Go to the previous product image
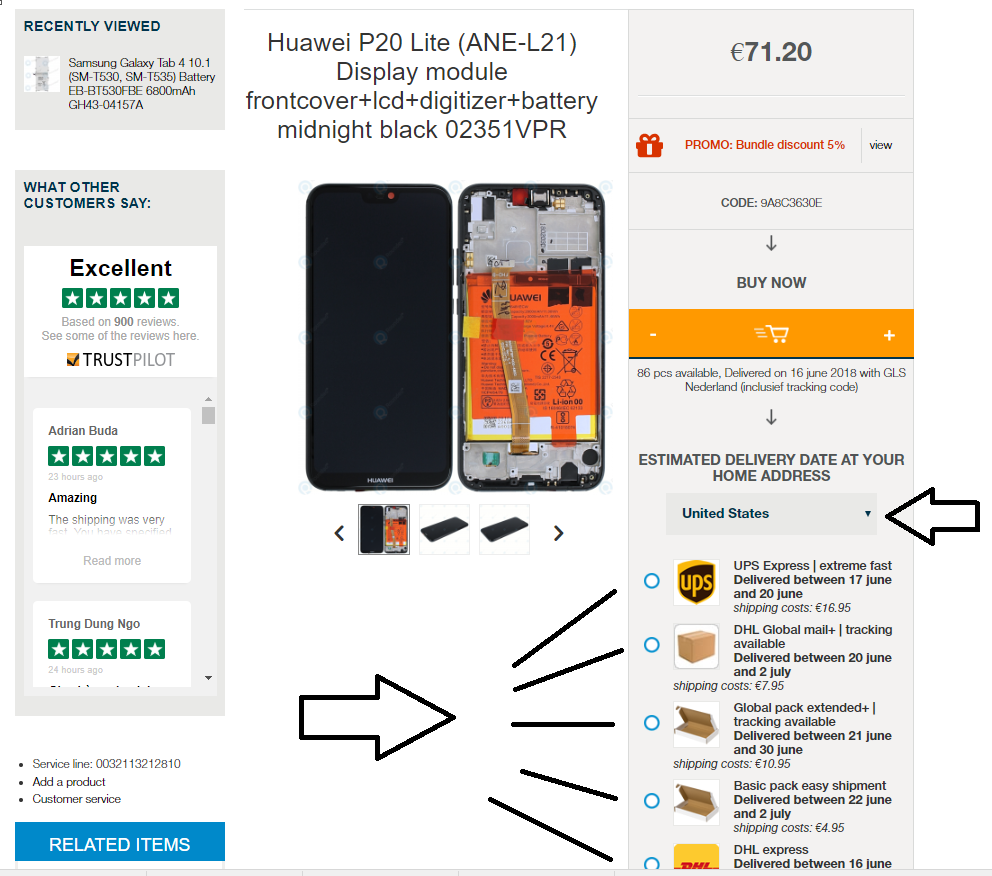This screenshot has height=876, width=992. 340,533
